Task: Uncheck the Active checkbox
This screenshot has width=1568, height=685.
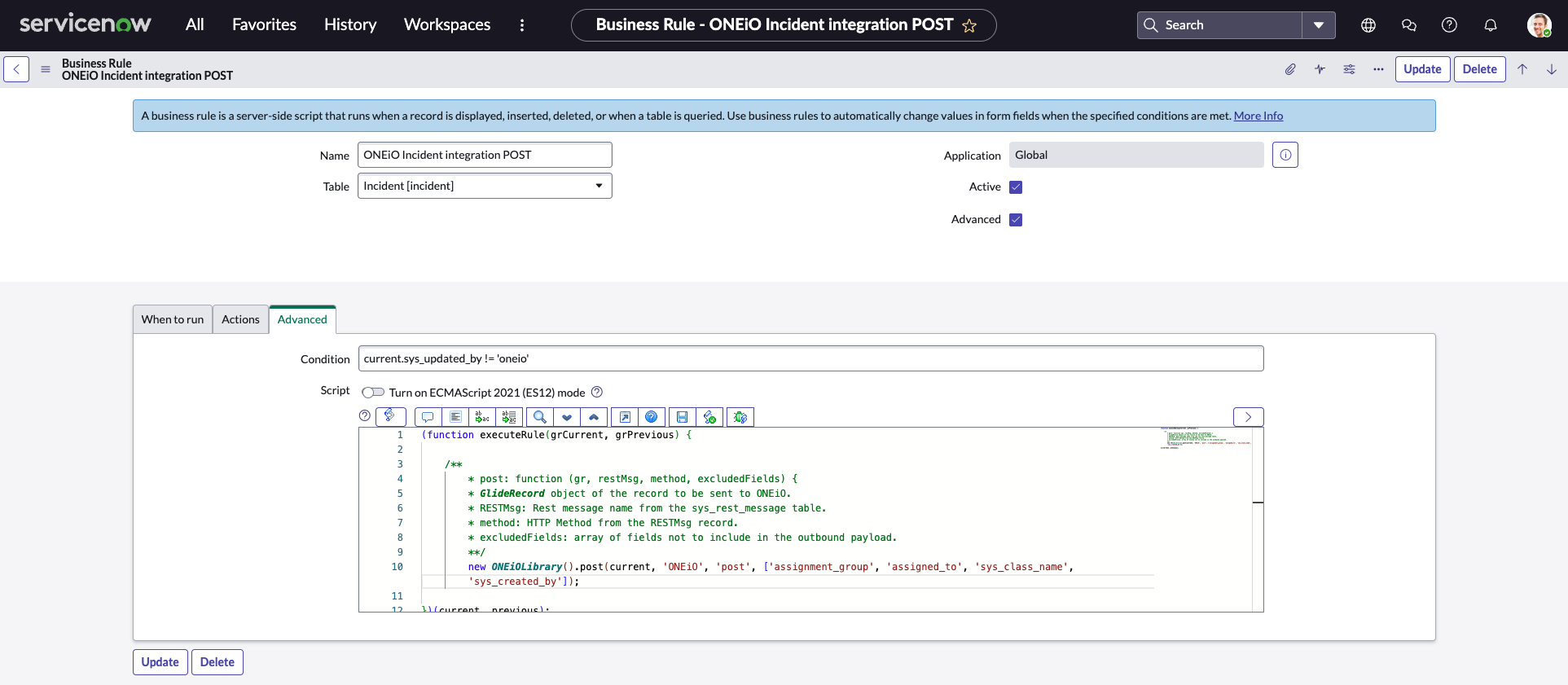Action: 1016,187
